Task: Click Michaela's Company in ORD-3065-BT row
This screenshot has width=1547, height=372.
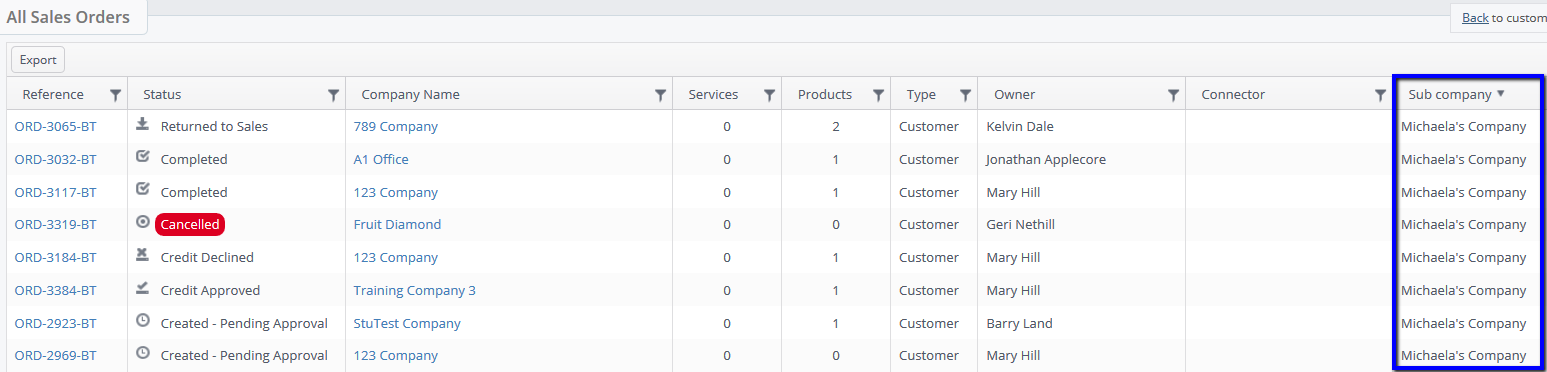Action: point(1464,127)
